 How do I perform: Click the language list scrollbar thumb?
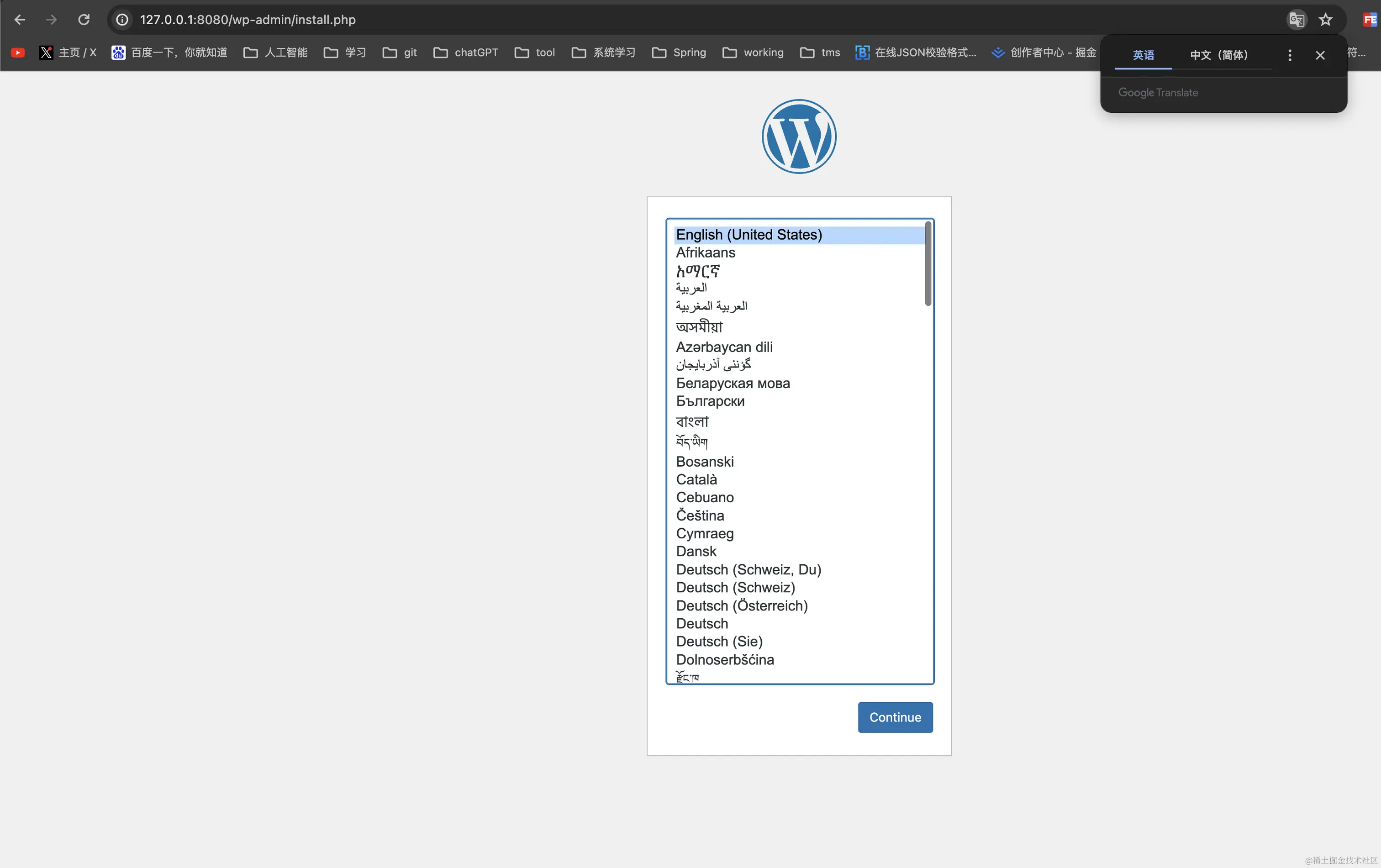pos(928,264)
